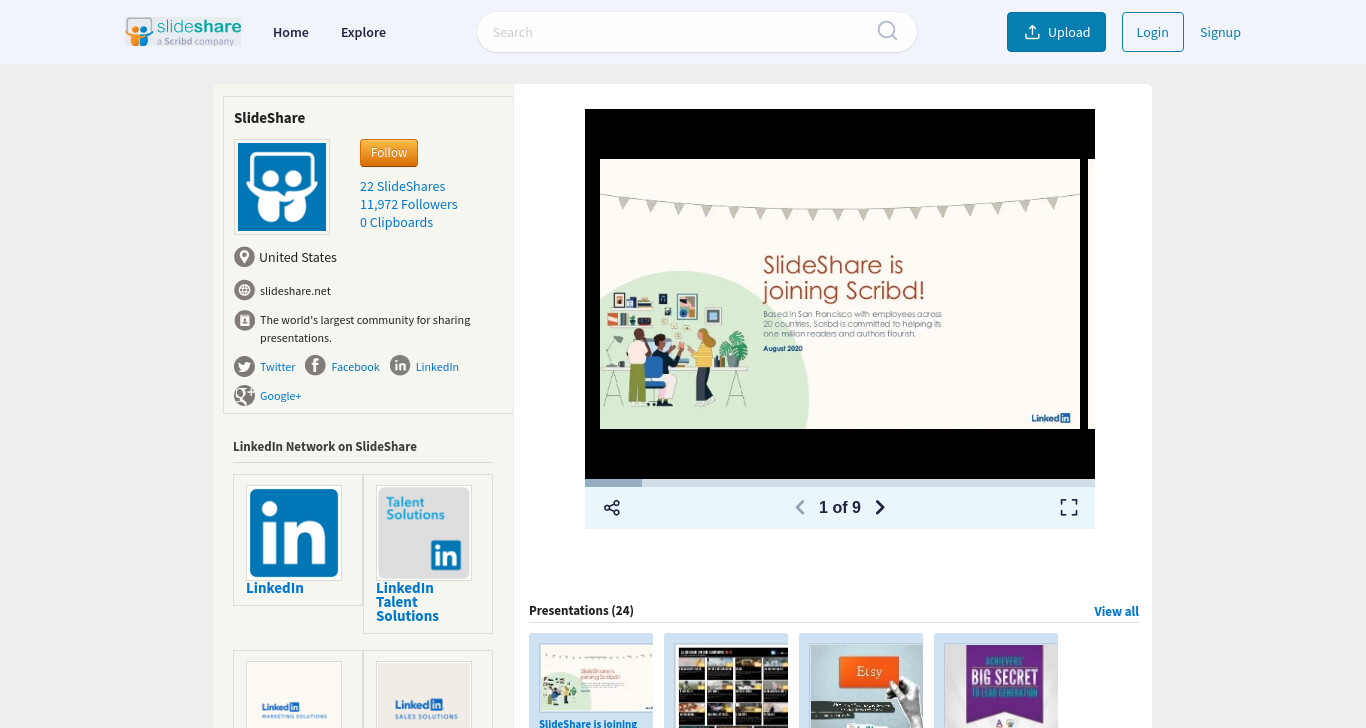Click the LinkedIn circle icon in profile

tap(400, 366)
